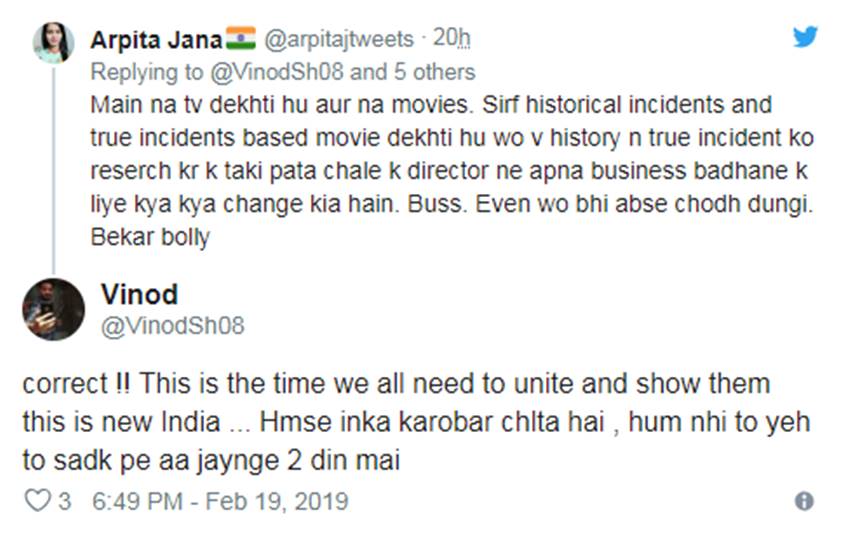Click the India flag emoji beside Arpita Jana
850x538 pixels.
point(240,39)
